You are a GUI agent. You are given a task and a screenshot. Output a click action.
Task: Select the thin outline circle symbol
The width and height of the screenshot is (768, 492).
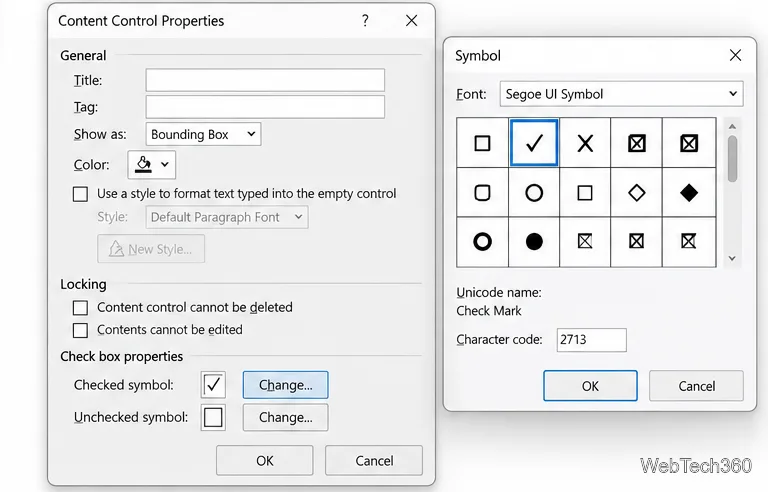(534, 193)
